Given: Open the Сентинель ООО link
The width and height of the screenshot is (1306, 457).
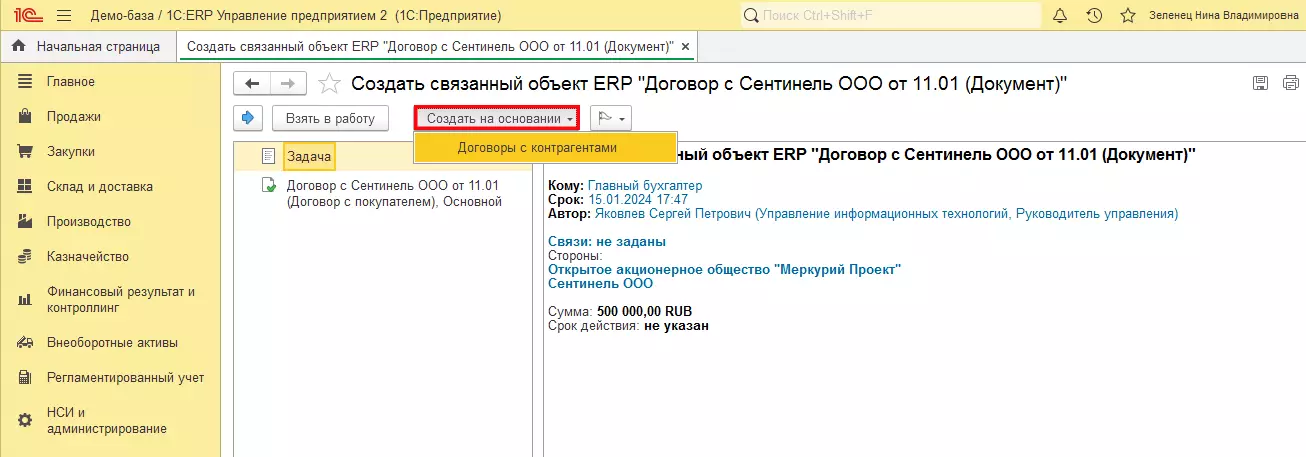Looking at the screenshot, I should 601,283.
